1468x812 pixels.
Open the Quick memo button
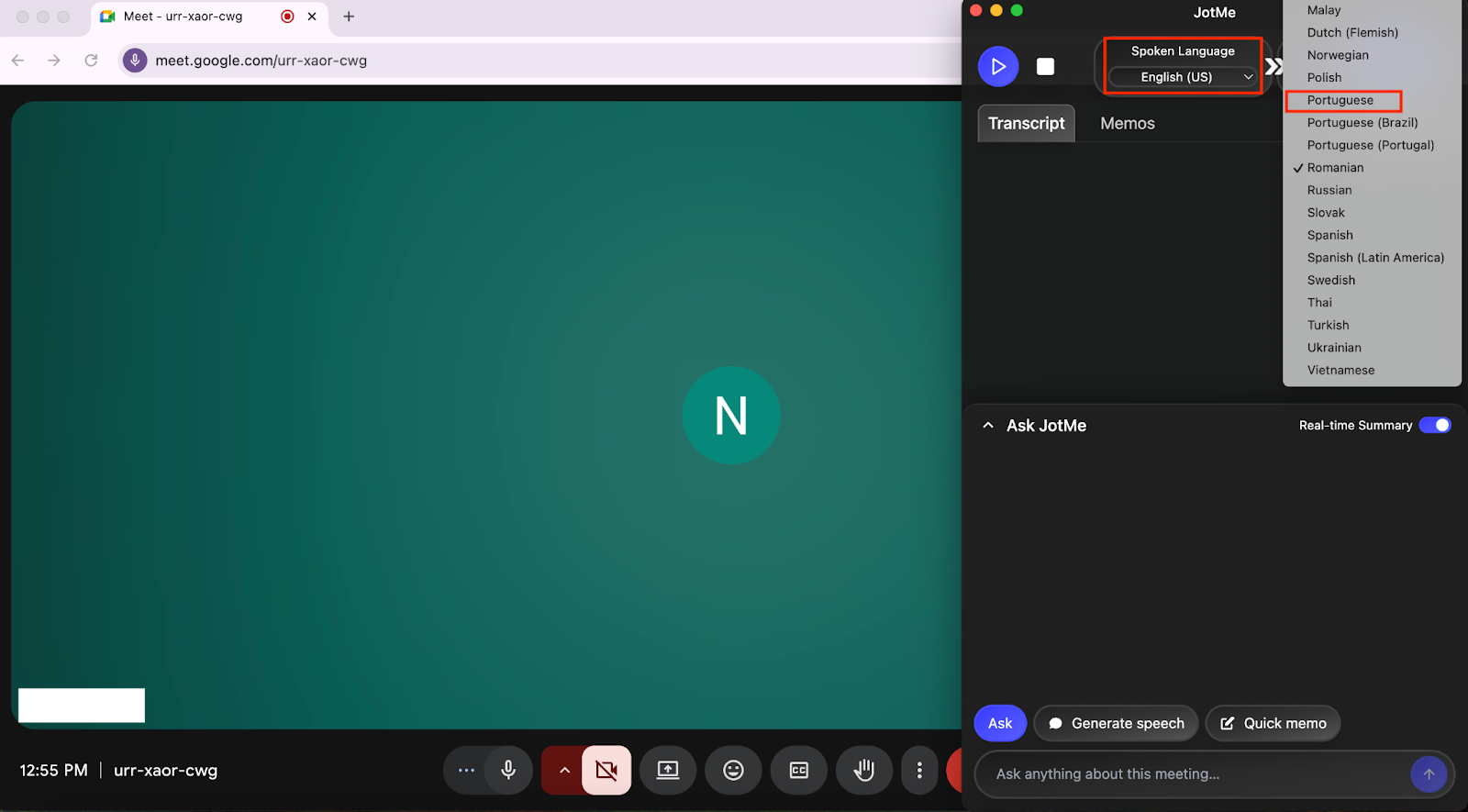(1273, 723)
